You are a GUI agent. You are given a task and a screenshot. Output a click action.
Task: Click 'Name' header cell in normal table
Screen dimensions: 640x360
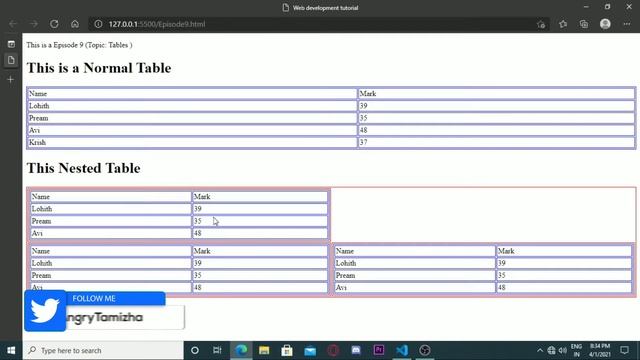(x=192, y=93)
